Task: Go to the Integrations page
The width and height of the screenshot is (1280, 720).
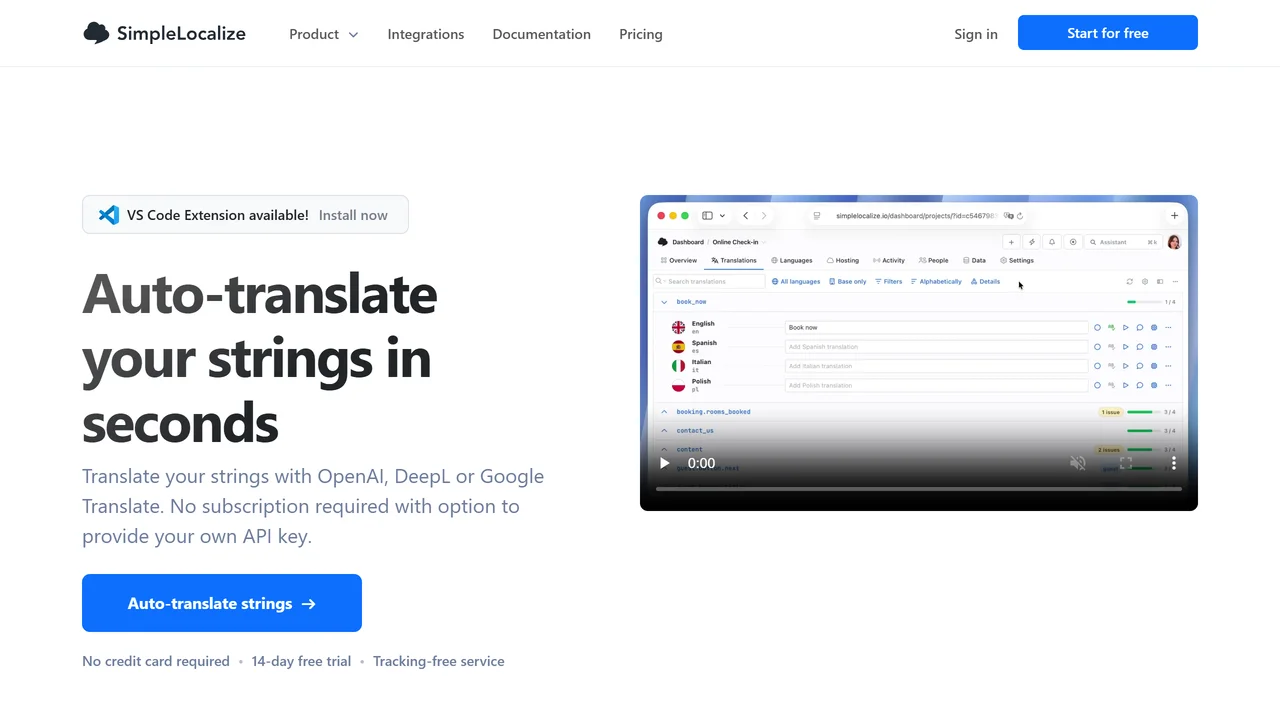Action: 426,34
